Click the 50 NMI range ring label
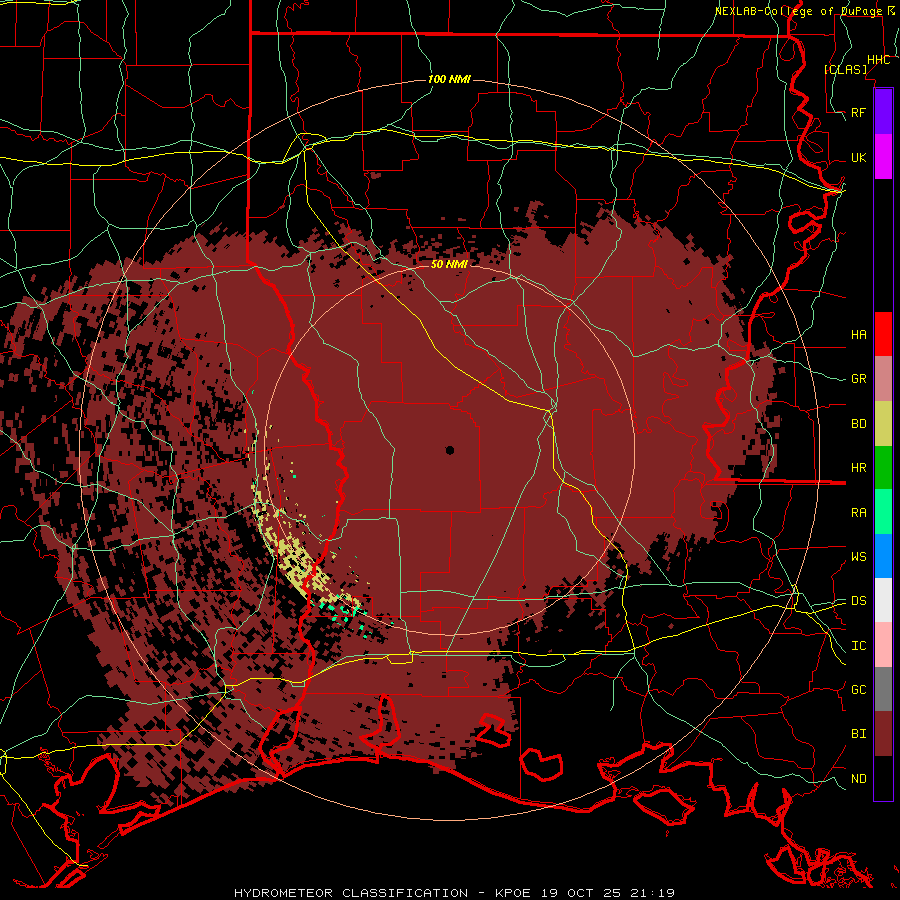 tap(449, 264)
